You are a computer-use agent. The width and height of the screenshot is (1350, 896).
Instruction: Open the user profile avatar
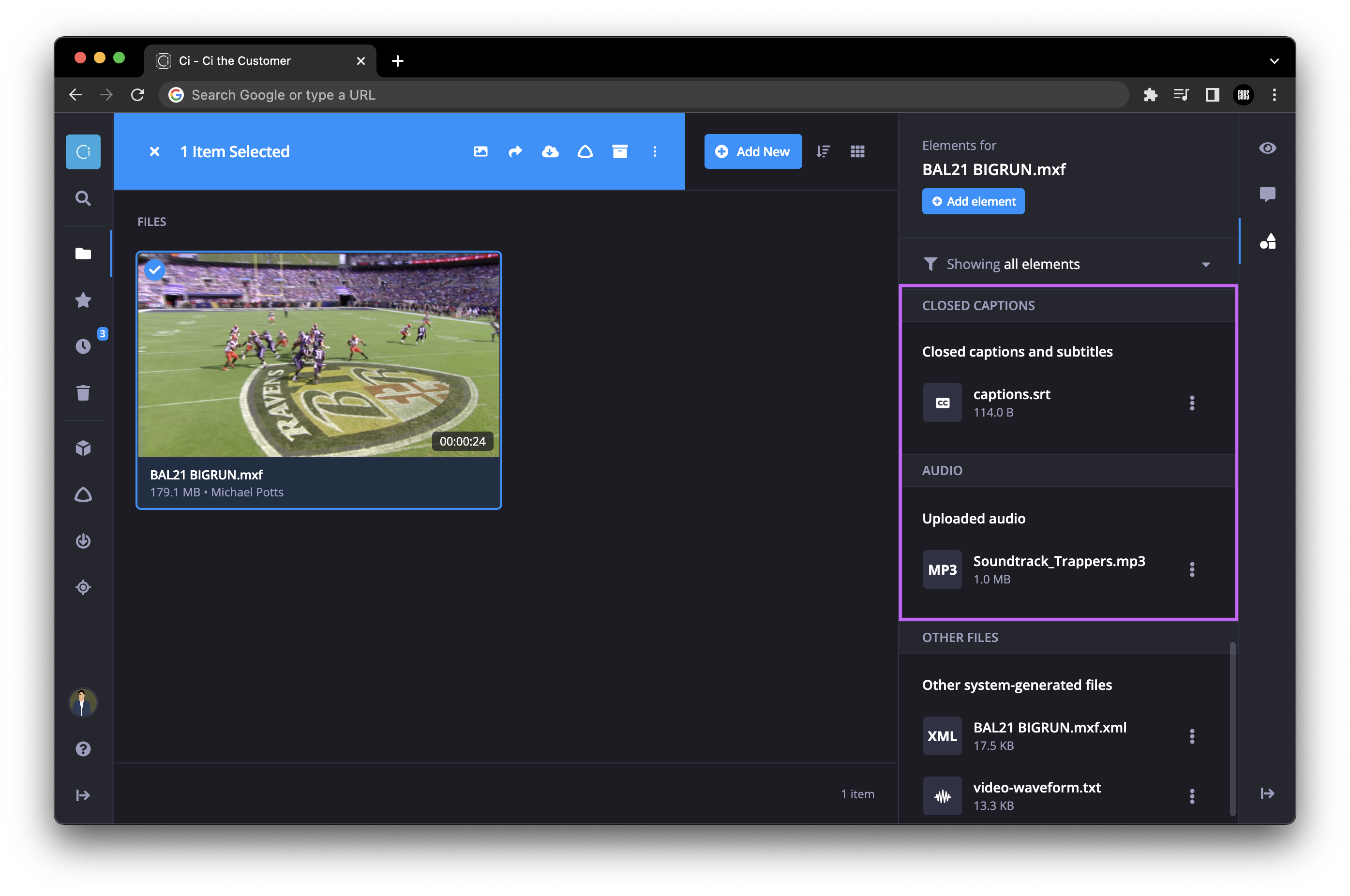pyautogui.click(x=83, y=702)
